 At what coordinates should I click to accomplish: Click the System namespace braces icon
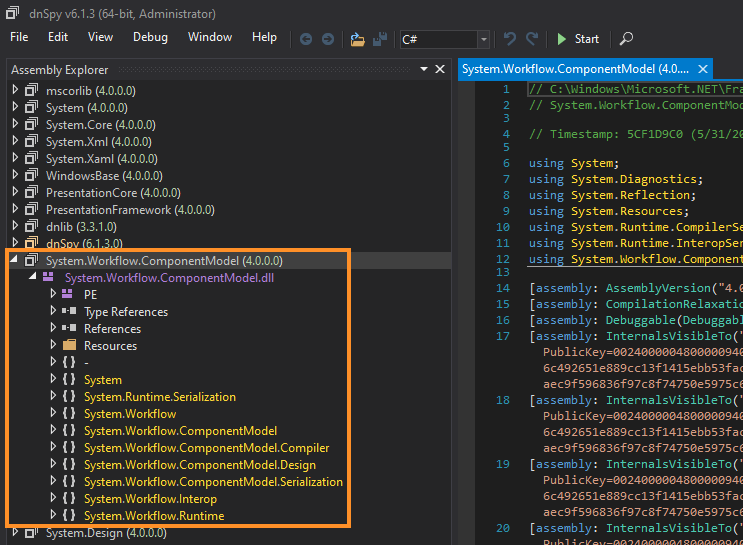click(69, 379)
